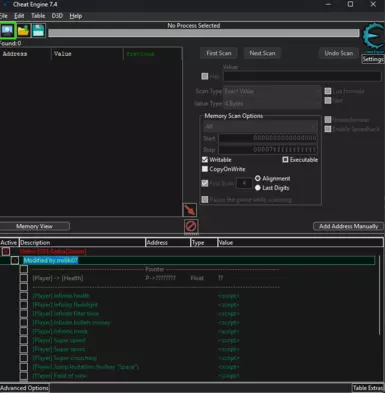The height and width of the screenshot is (393, 385).
Task: Toggle Pause the game while scanning
Action: tap(205, 200)
